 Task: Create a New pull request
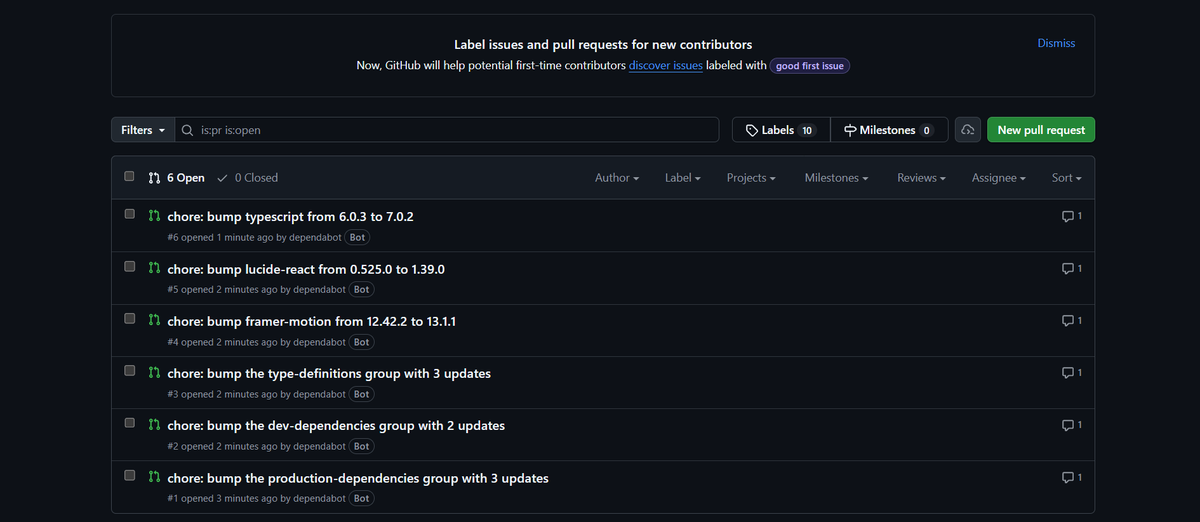pos(1041,130)
